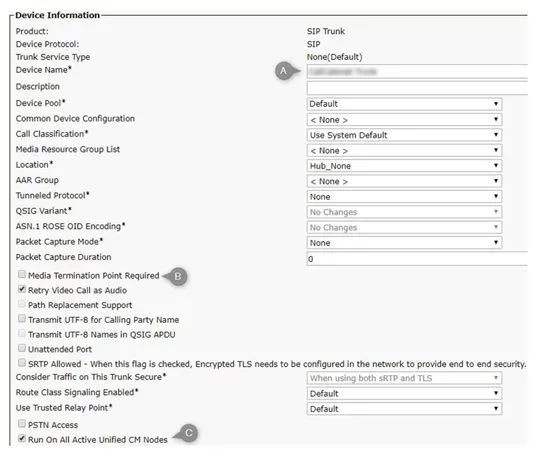Expand the AAR Group dropdown
538x457 pixels.
[x=404, y=181]
